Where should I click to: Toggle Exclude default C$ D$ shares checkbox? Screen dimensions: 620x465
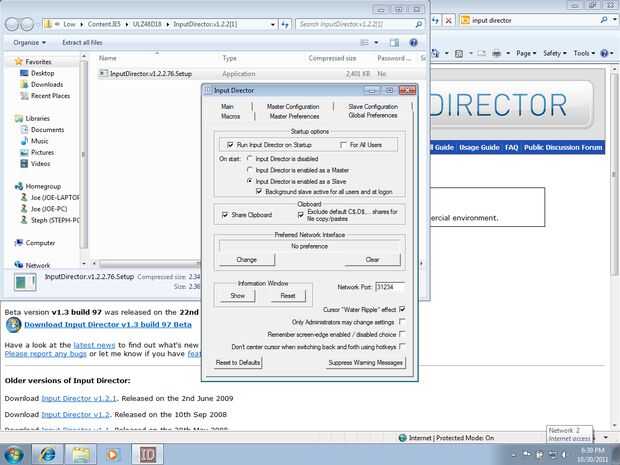click(x=301, y=215)
